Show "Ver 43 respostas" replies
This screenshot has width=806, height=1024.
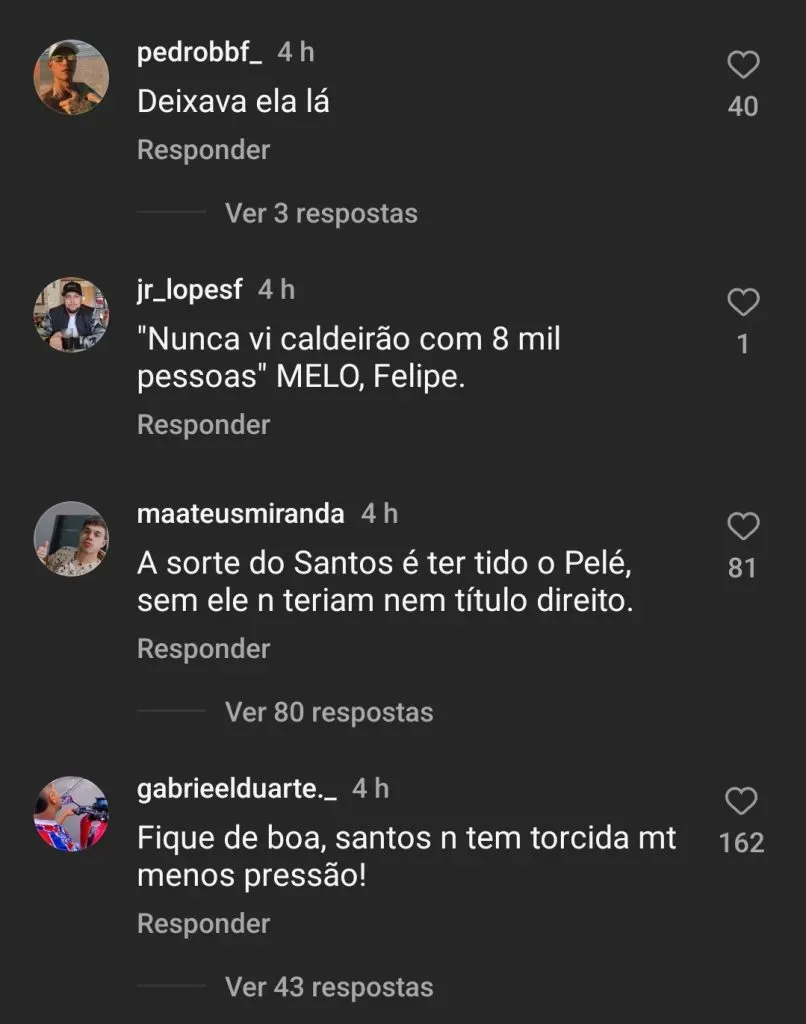coord(329,987)
